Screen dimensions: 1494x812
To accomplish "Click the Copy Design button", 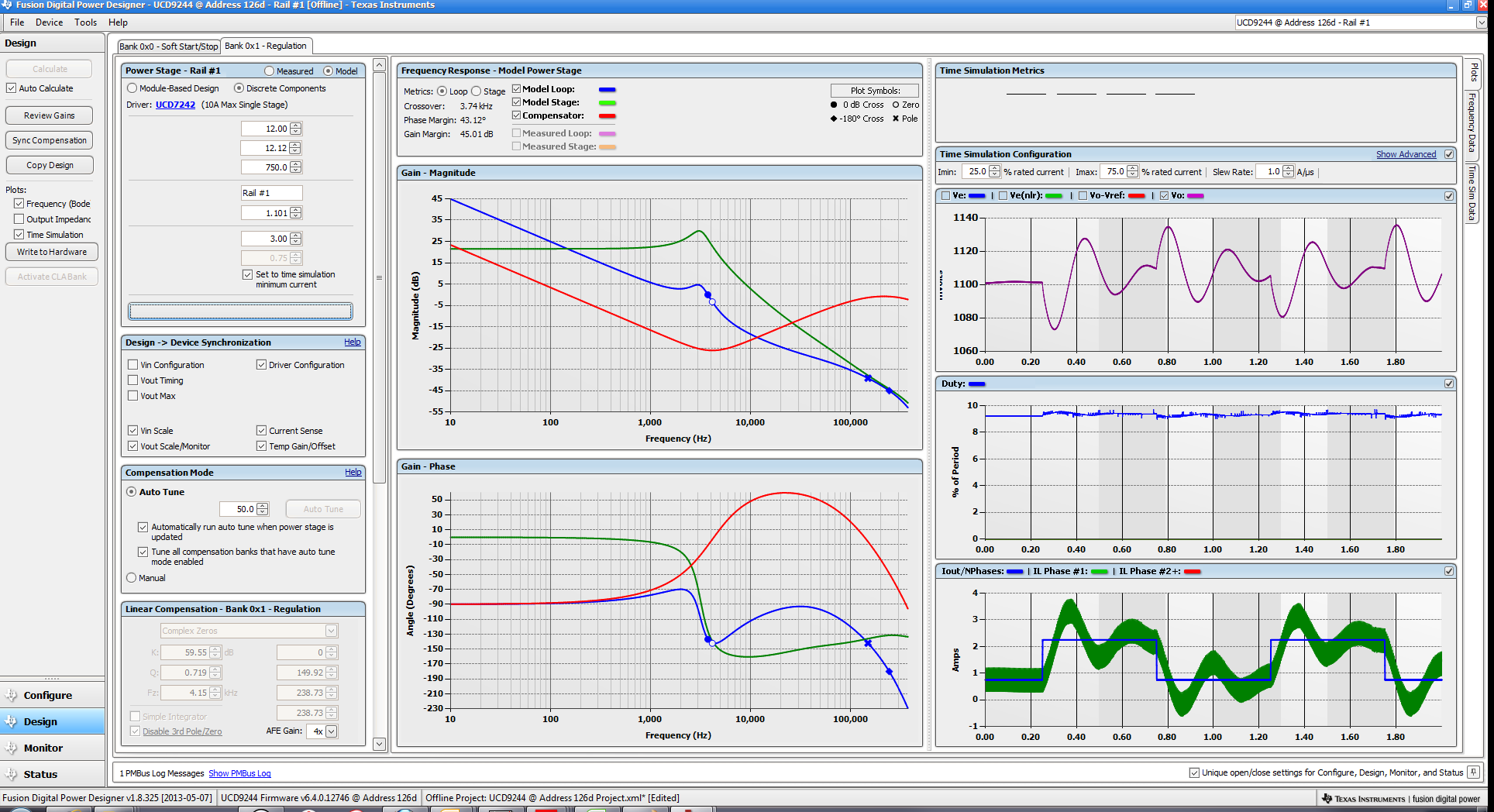I will pos(49,165).
